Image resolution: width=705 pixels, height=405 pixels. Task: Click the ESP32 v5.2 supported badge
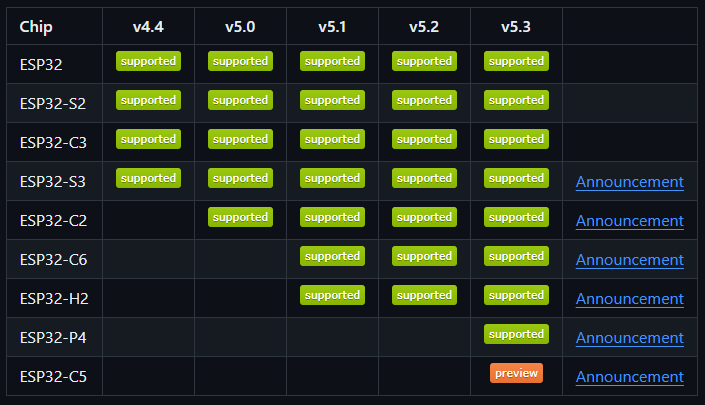click(x=424, y=61)
